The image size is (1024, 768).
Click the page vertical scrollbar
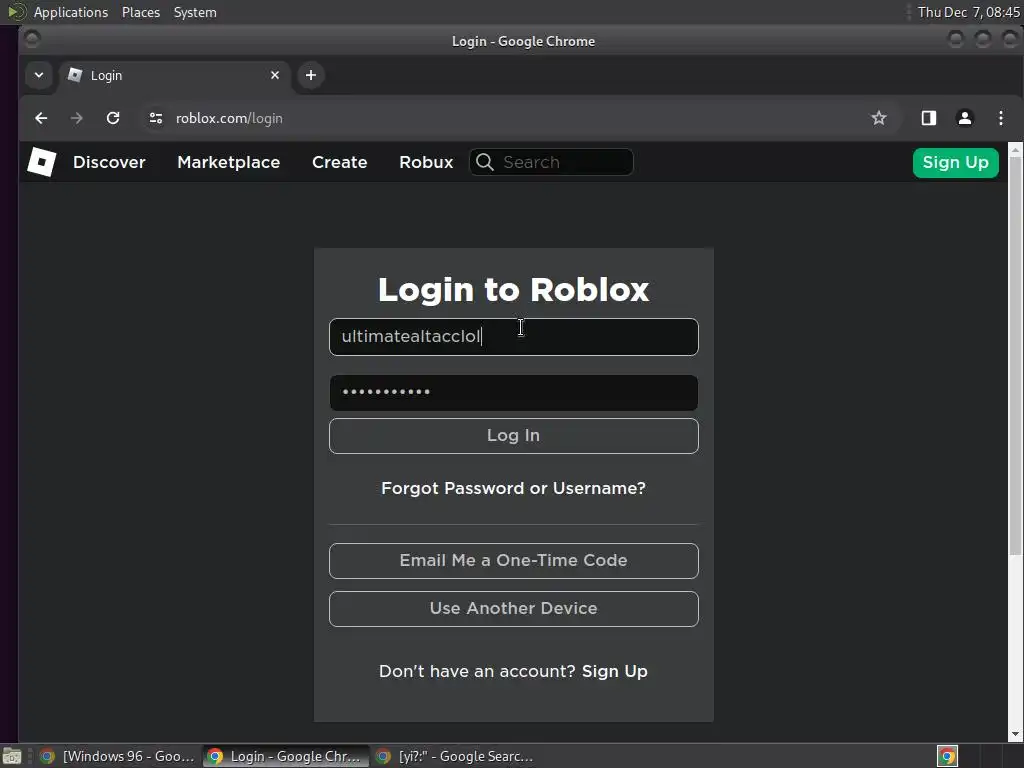(1015, 356)
